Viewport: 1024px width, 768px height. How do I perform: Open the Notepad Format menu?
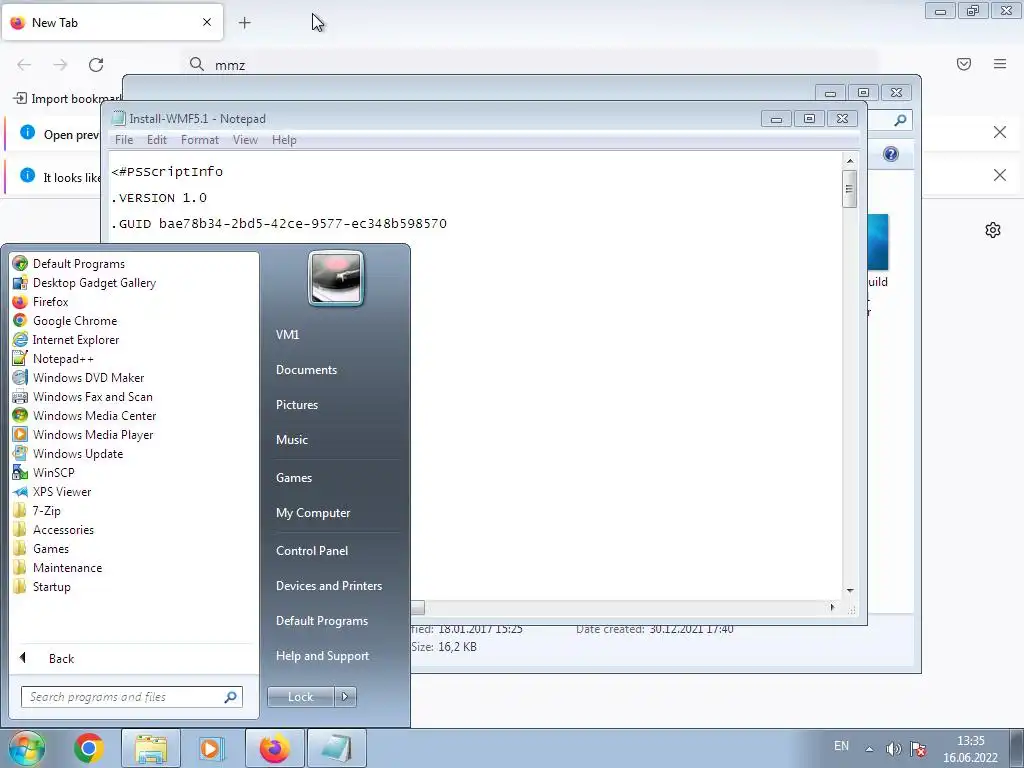tap(200, 140)
